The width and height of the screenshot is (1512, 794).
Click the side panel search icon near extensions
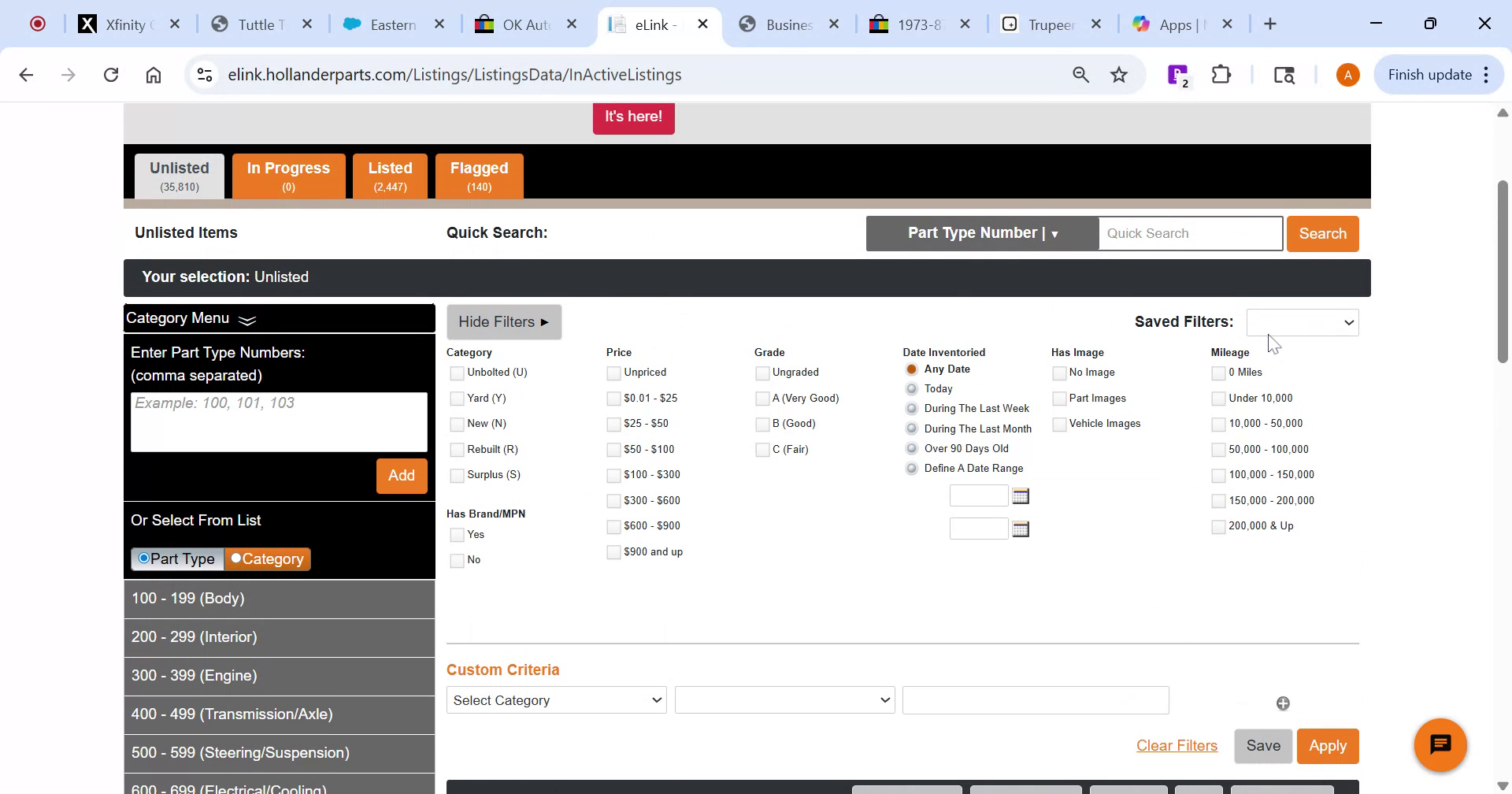tap(1284, 75)
